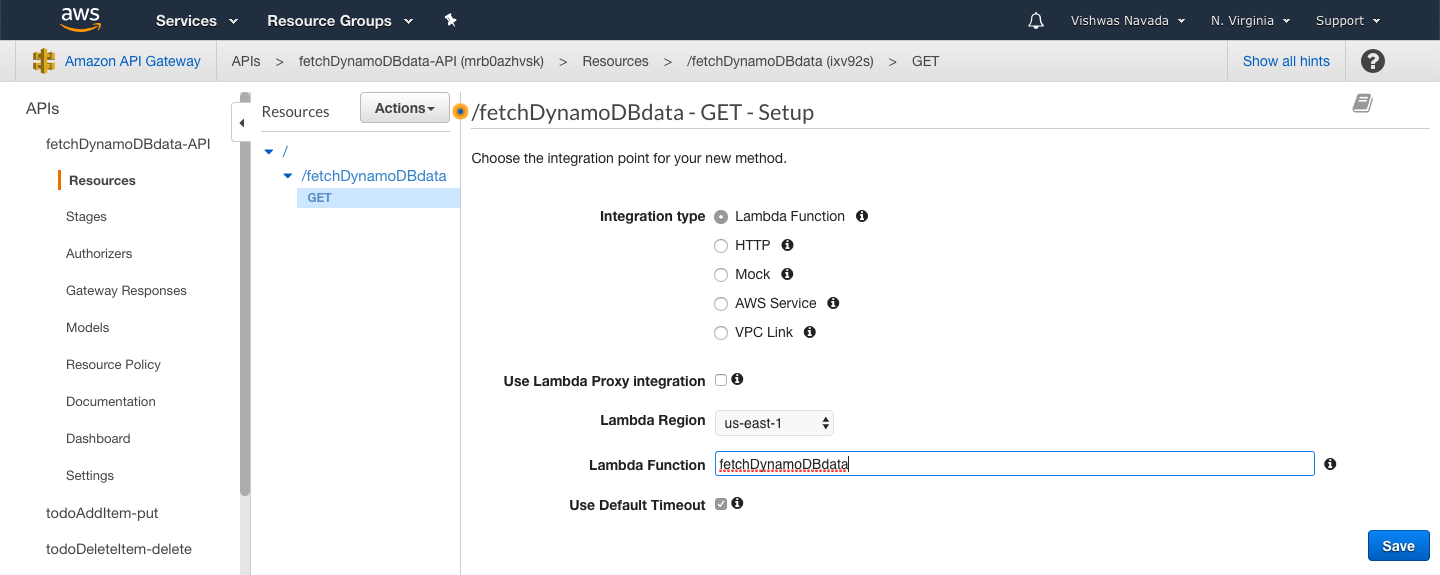Screen dimensions: 1440x575
Task: Click the AWS logo home icon
Action: click(80, 20)
